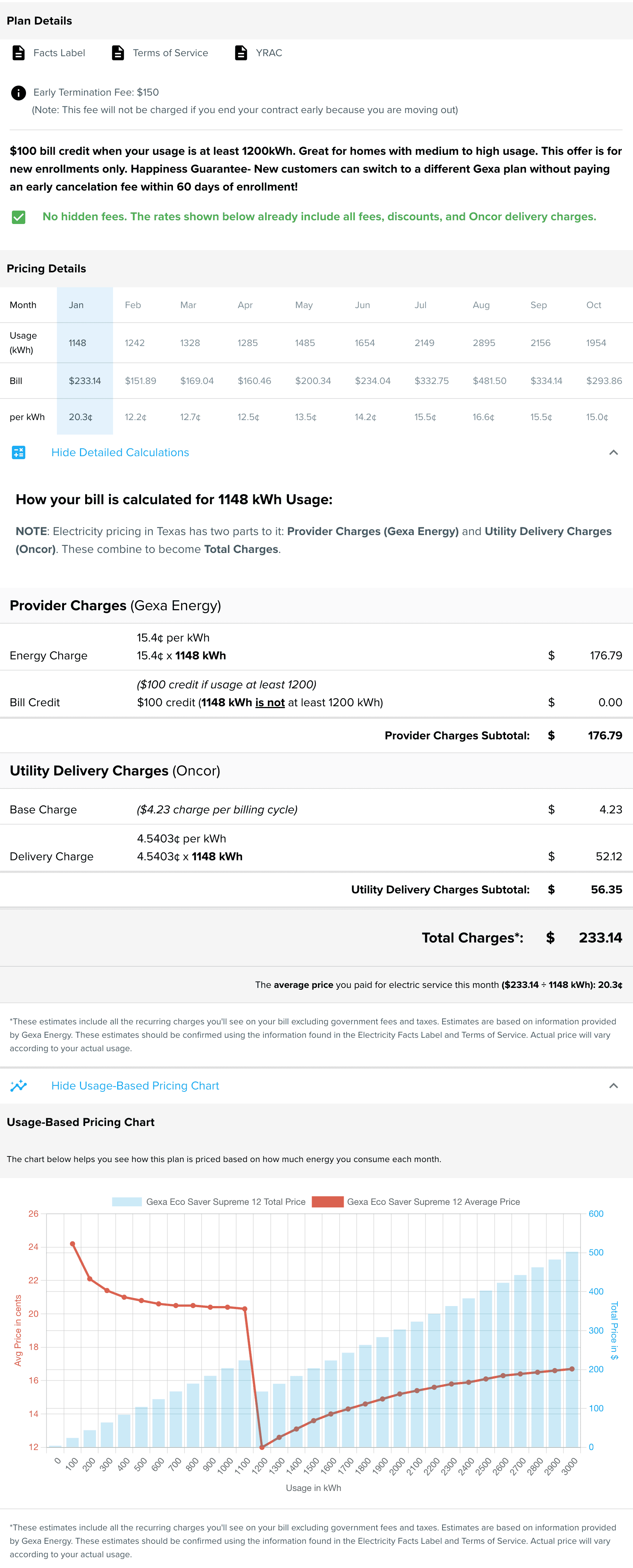Open the Terms of Service link
Viewport: 633px width, 1568px height.
[170, 53]
